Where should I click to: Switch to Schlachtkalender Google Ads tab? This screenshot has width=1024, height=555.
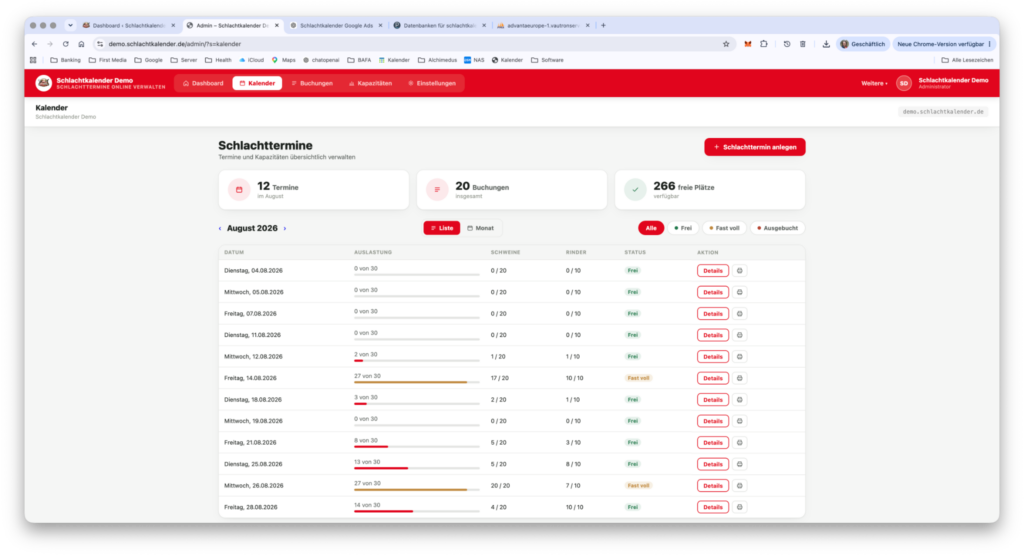[x=336, y=25]
